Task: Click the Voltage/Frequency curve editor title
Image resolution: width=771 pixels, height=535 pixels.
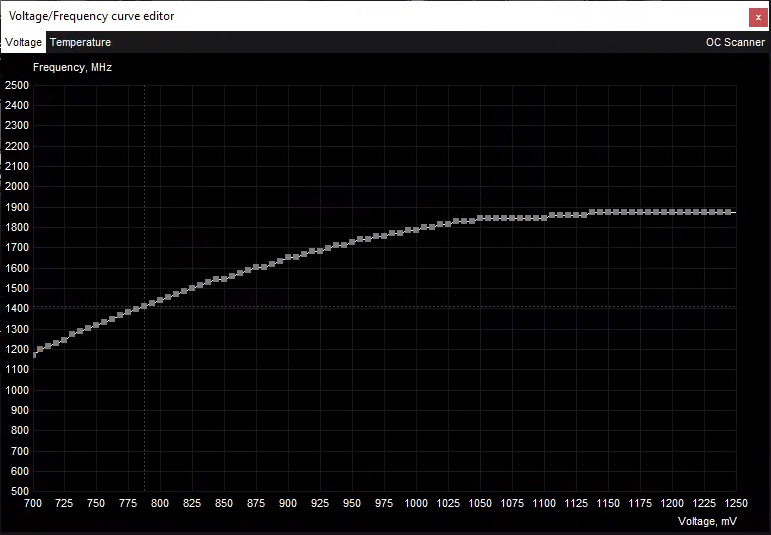Action: (x=91, y=16)
